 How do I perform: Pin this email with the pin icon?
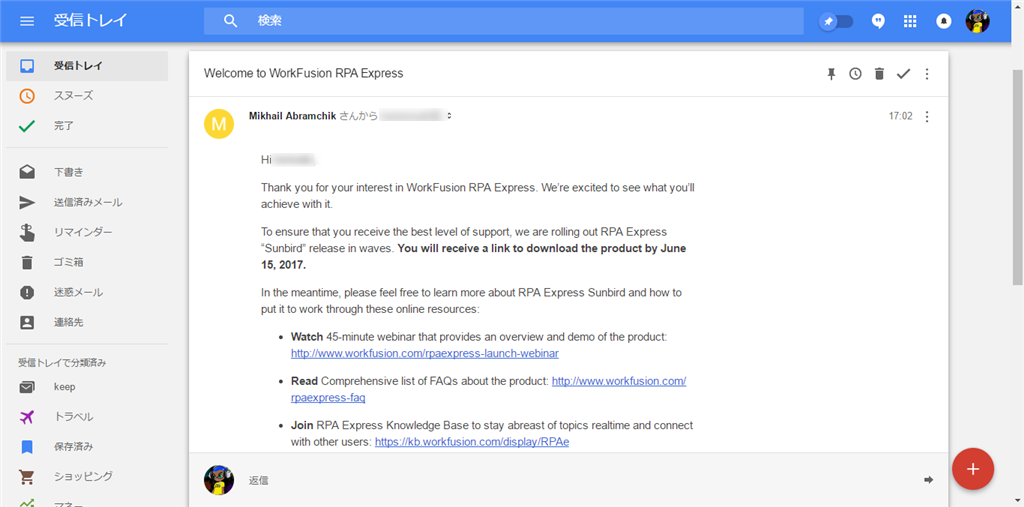click(x=831, y=74)
